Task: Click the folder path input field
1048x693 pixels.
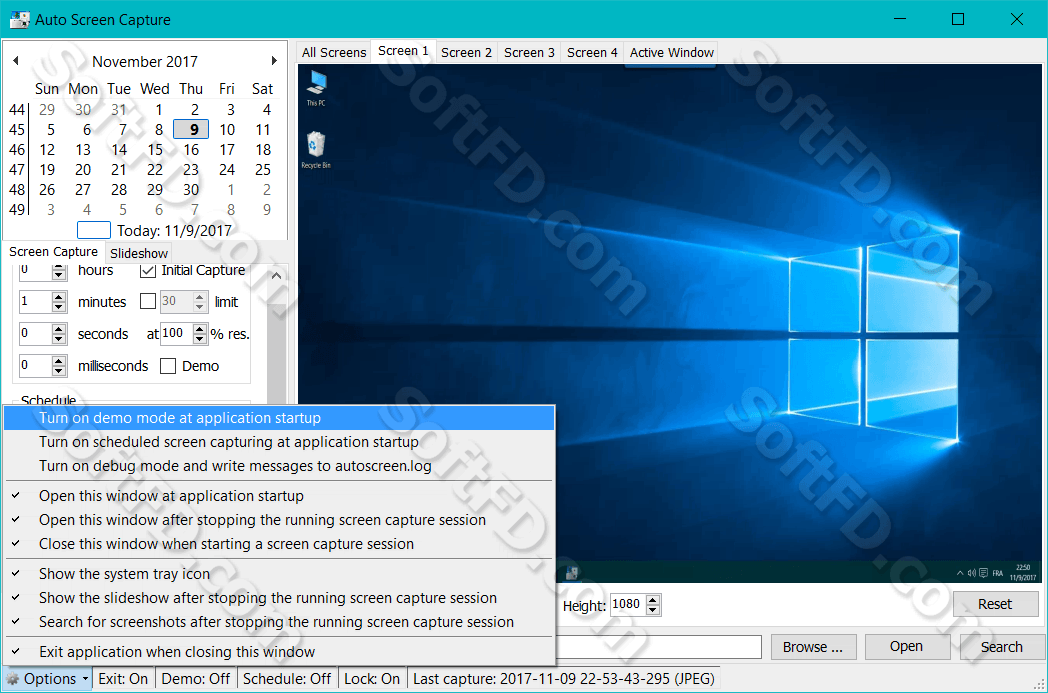Action: point(658,647)
